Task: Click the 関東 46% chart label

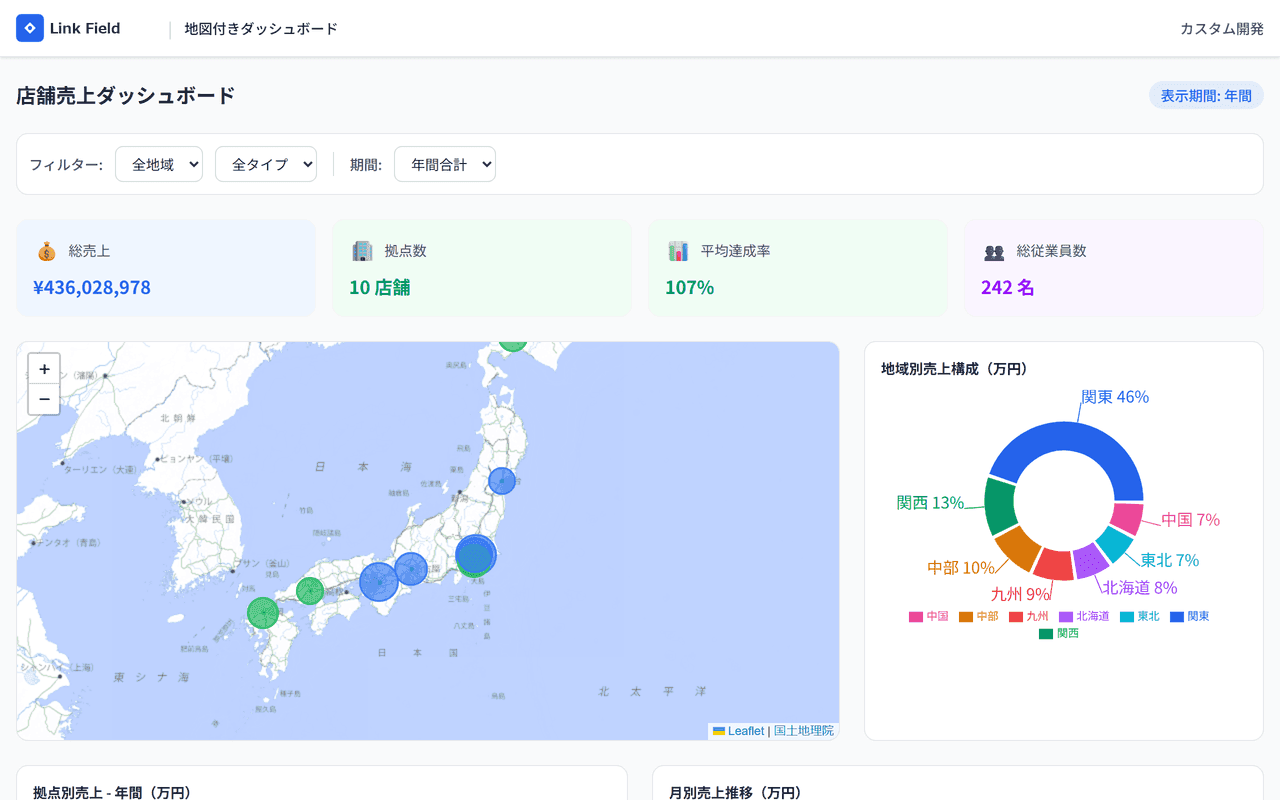Action: tap(1115, 397)
